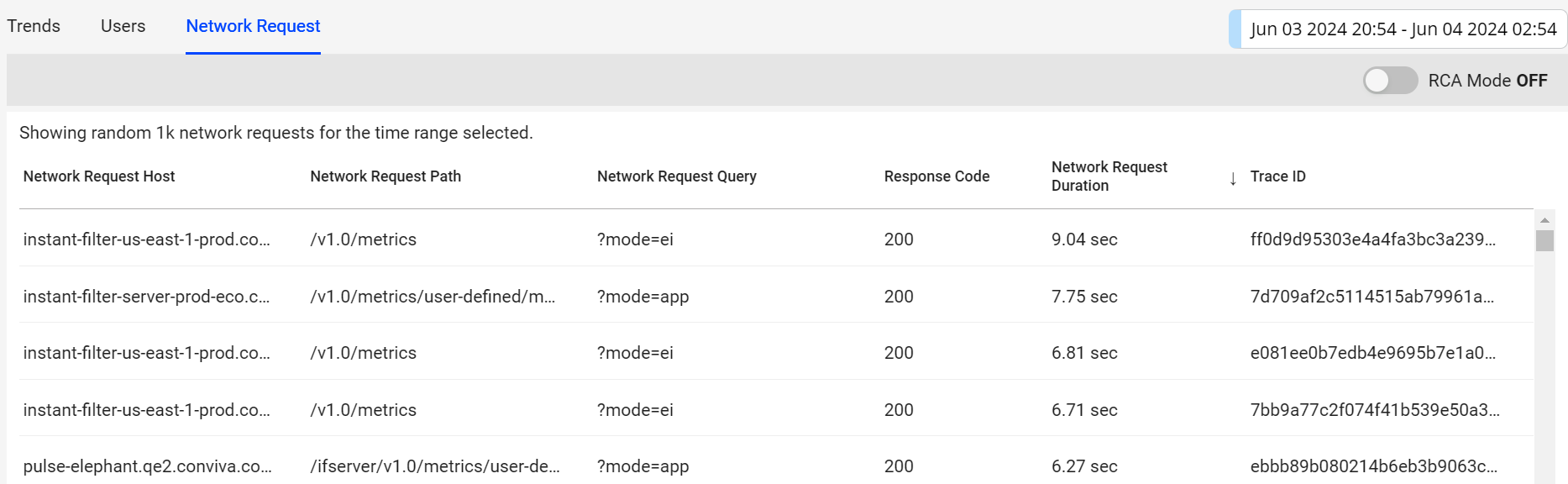Click the Trace ID column header

(1277, 176)
